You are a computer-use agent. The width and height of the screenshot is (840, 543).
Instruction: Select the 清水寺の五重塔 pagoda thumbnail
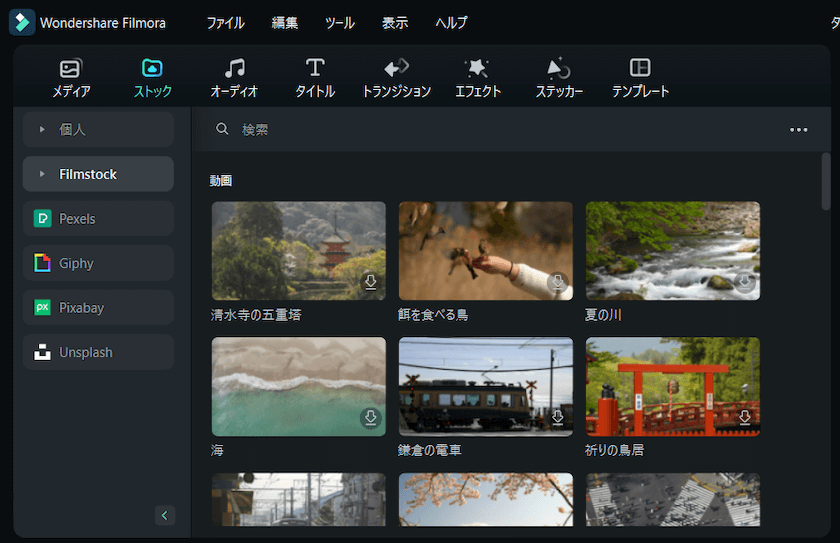298,251
